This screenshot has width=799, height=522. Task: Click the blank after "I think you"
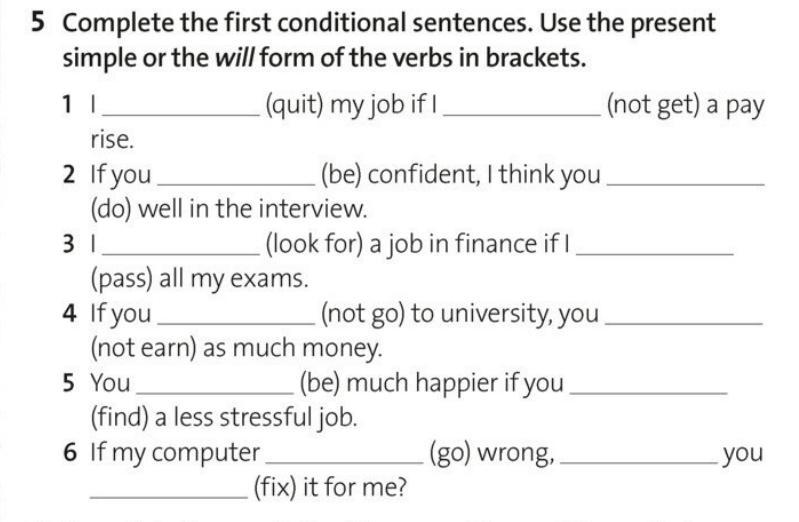[685, 179]
